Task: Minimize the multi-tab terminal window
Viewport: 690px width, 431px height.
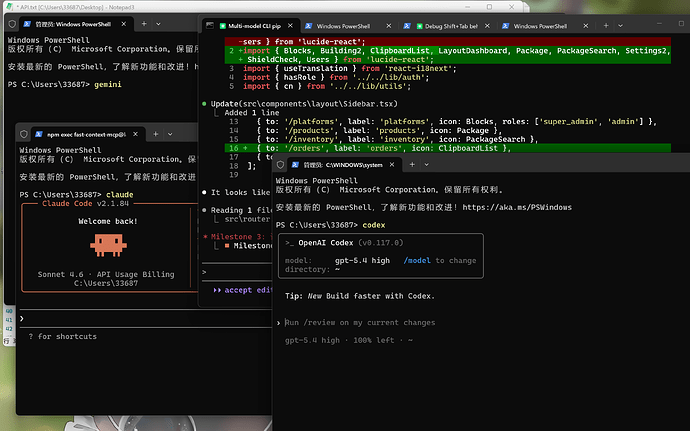Action: point(659,23)
